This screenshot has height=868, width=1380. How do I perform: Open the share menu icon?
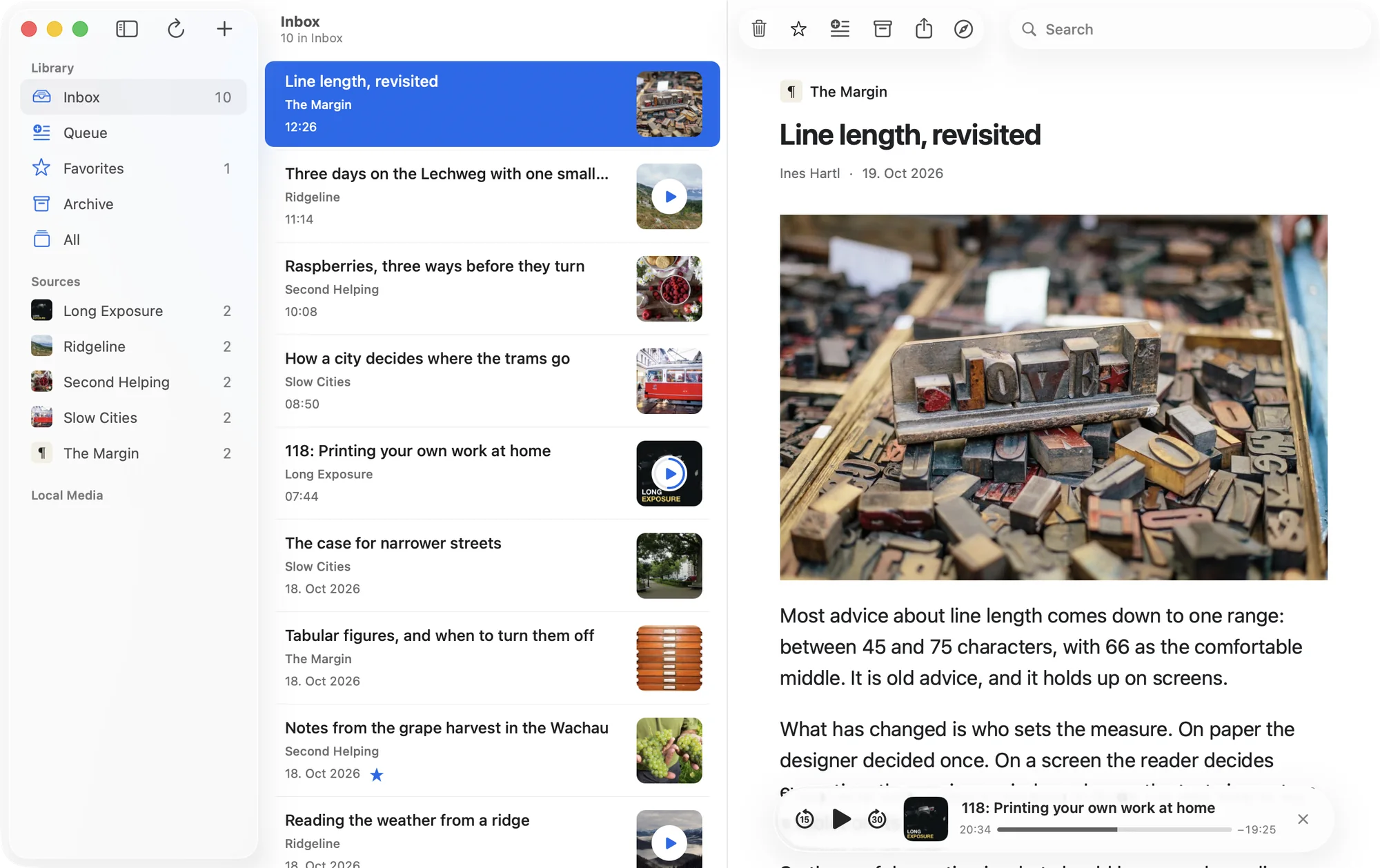pyautogui.click(x=924, y=29)
